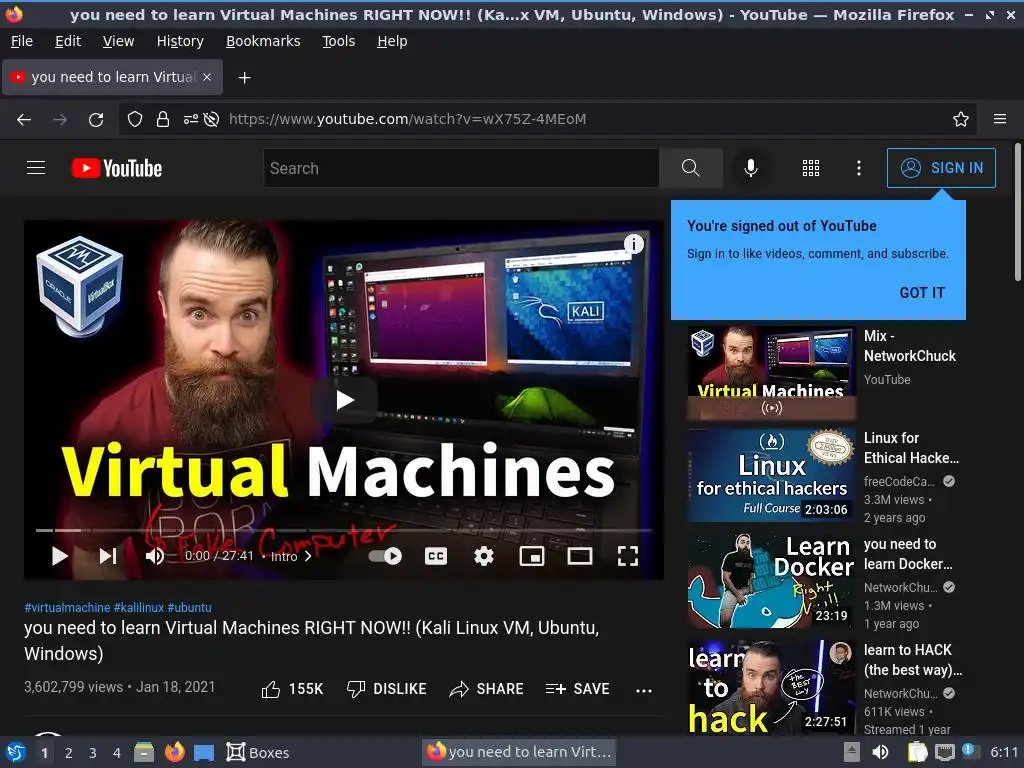Open the start menu icon in taskbar
The width and height of the screenshot is (1024, 768).
coord(16,752)
